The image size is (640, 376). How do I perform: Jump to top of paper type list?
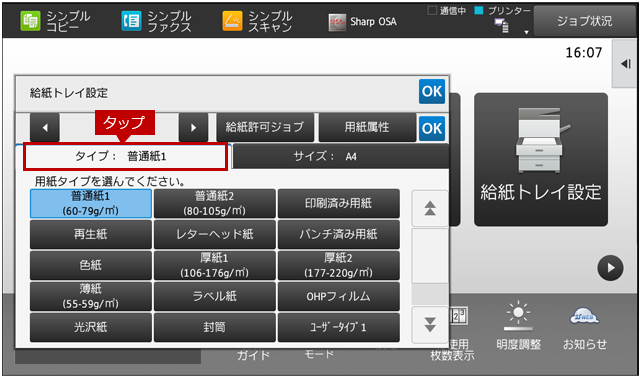[430, 209]
